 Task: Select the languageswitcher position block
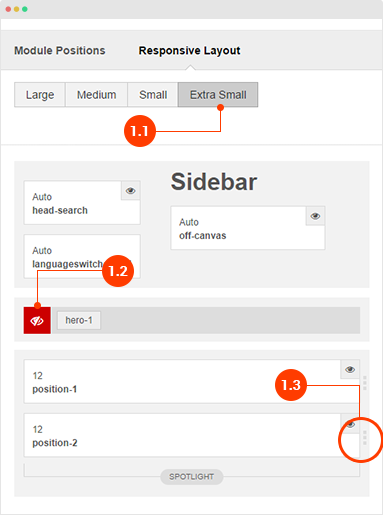click(82, 256)
